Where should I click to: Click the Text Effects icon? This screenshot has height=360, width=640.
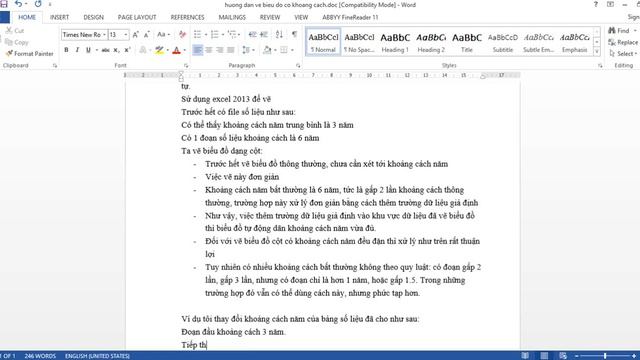143,50
